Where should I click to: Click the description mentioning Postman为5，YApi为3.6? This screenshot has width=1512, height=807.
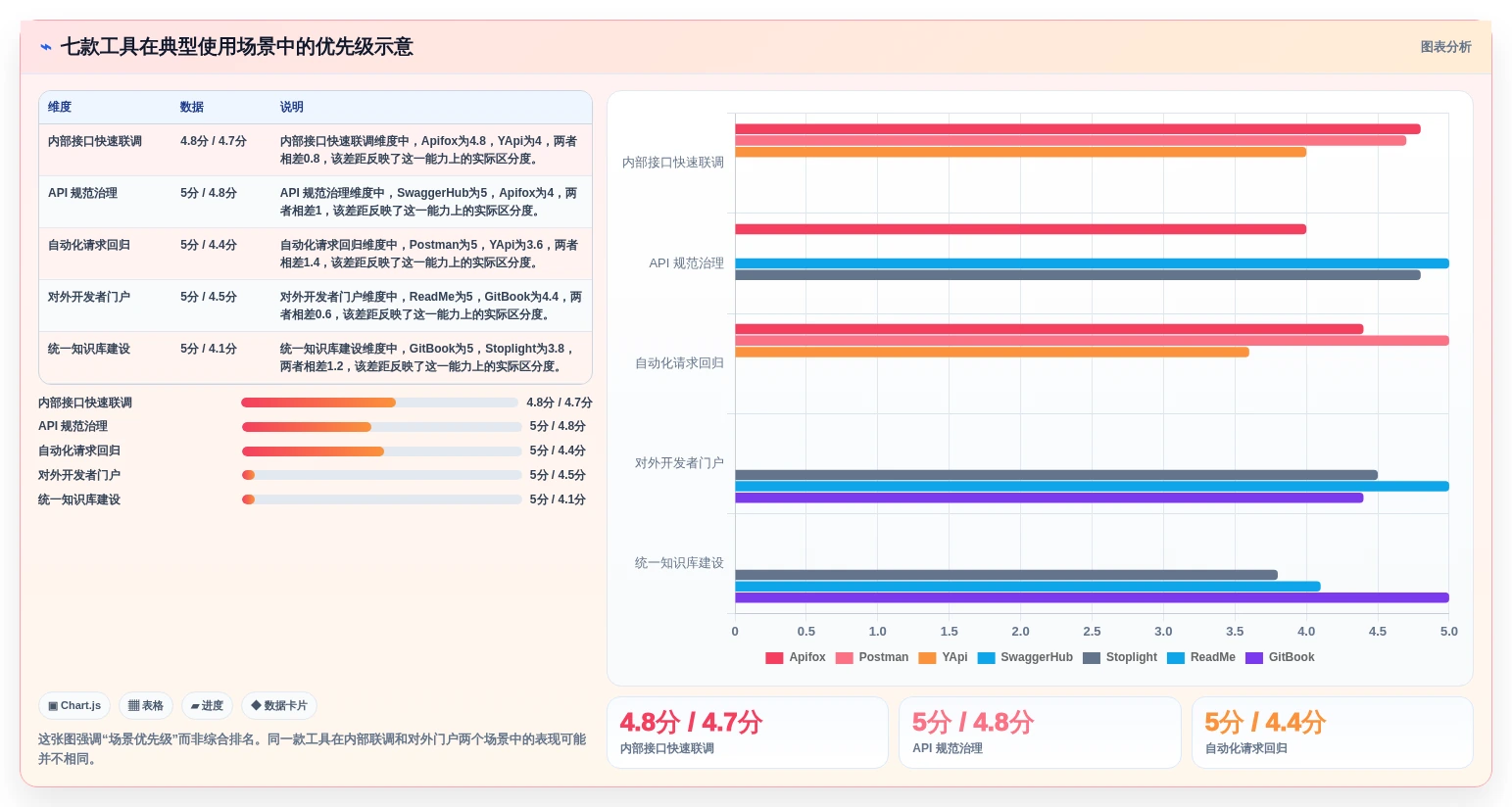[x=429, y=254]
